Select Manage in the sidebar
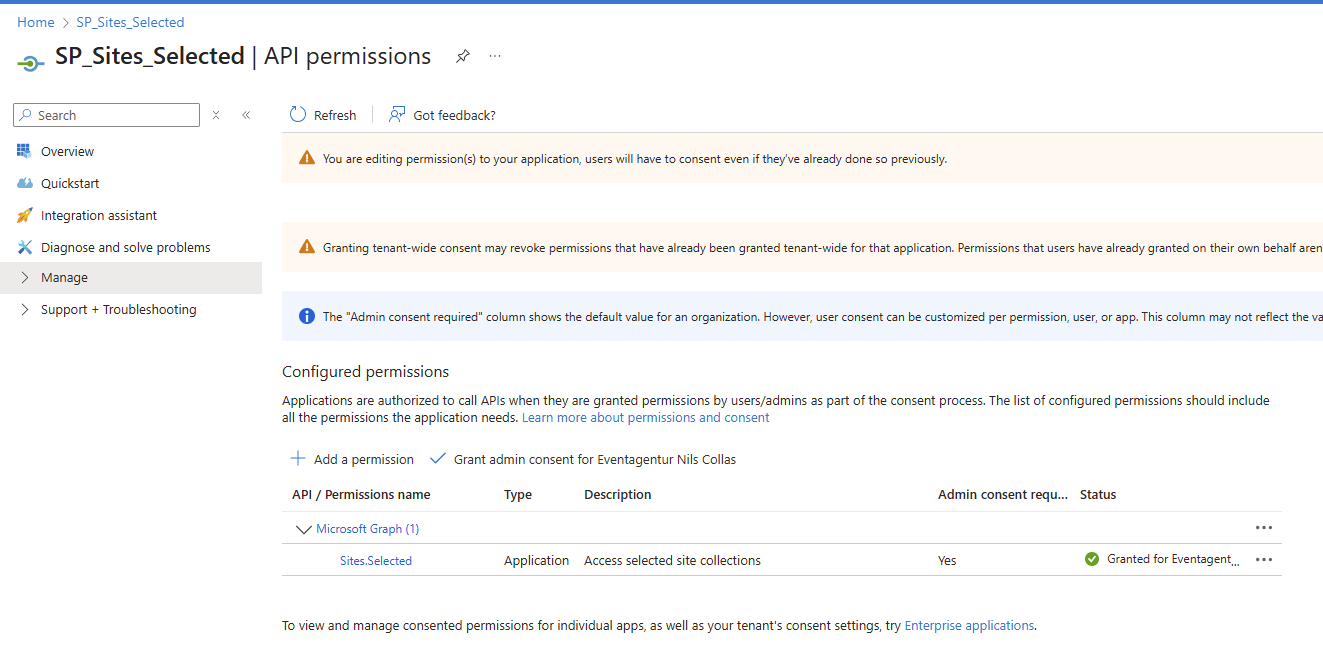Image resolution: width=1323 pixels, height=648 pixels. click(131, 278)
